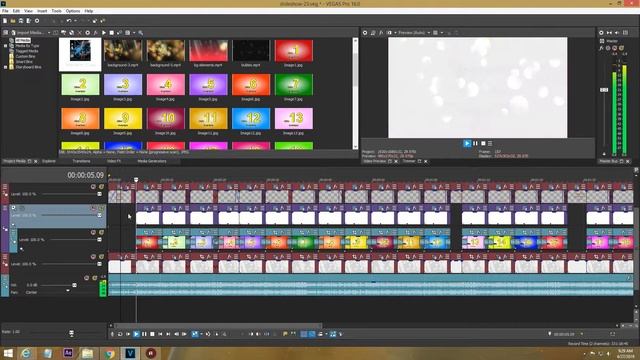The height and width of the screenshot is (360, 640).
Task: Select the Smart Bins folder
Action: tap(24, 62)
